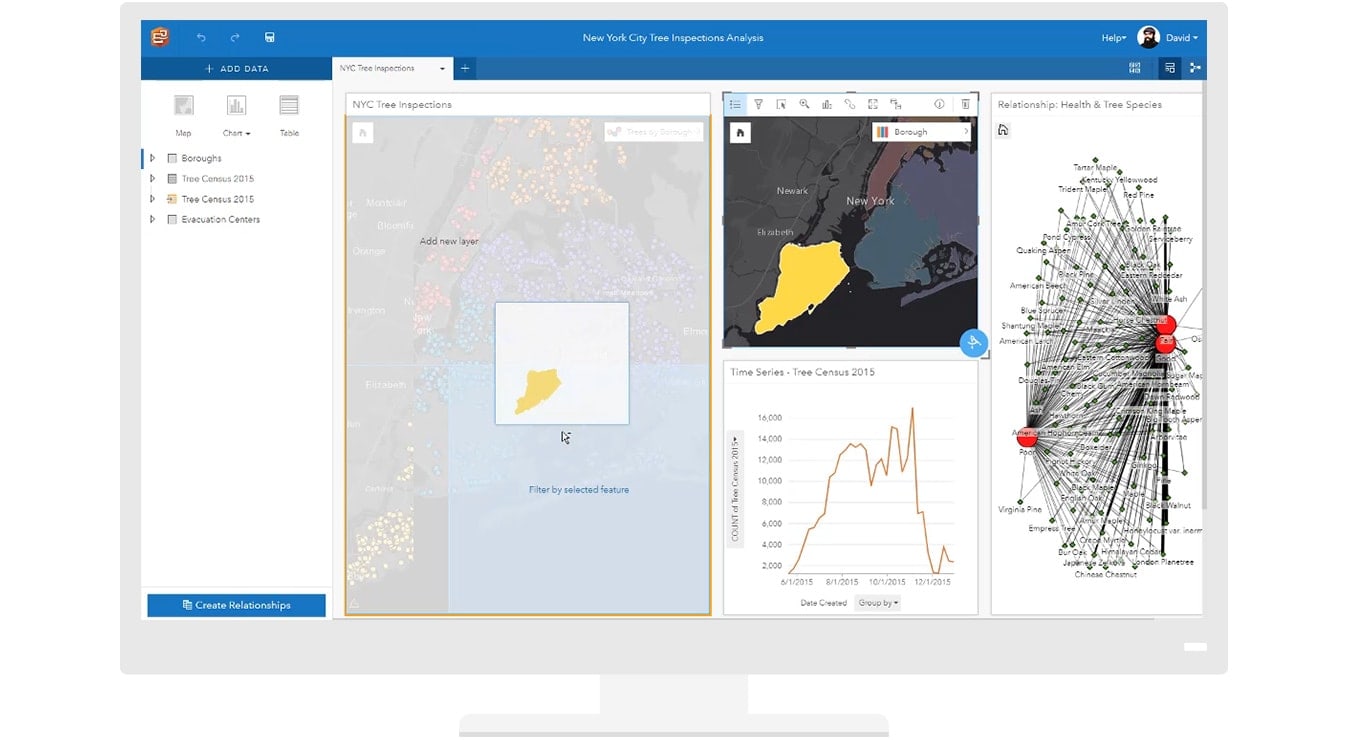Toggle the Legend button on borough map card

(735, 104)
